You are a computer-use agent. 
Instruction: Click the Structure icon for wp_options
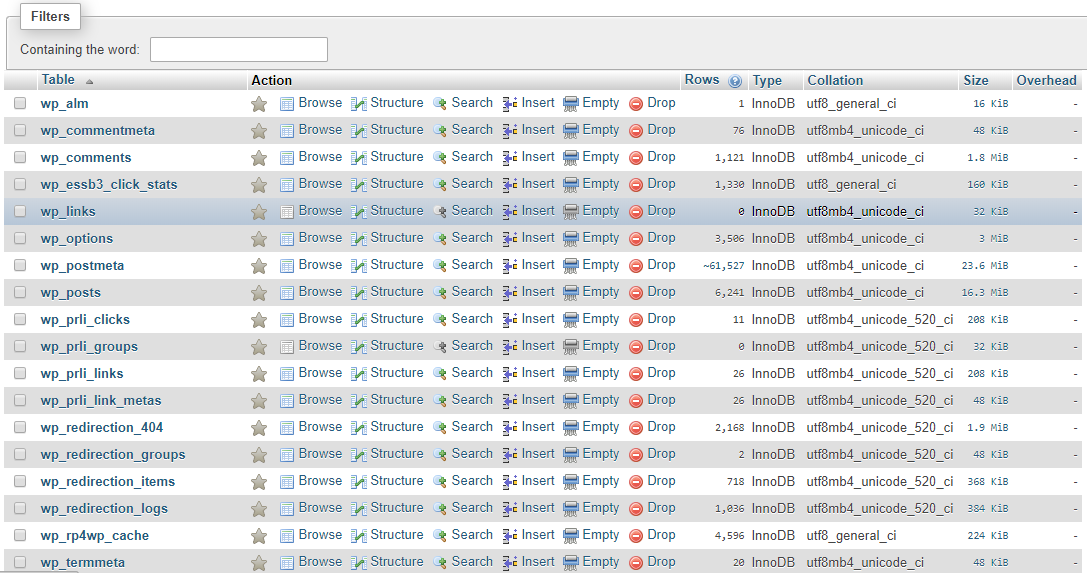(359, 239)
